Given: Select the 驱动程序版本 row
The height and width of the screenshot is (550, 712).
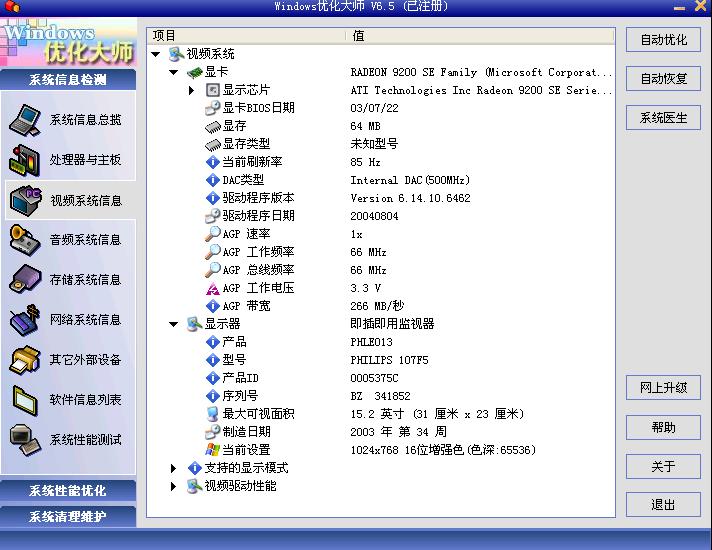Looking at the screenshot, I should pos(258,198).
